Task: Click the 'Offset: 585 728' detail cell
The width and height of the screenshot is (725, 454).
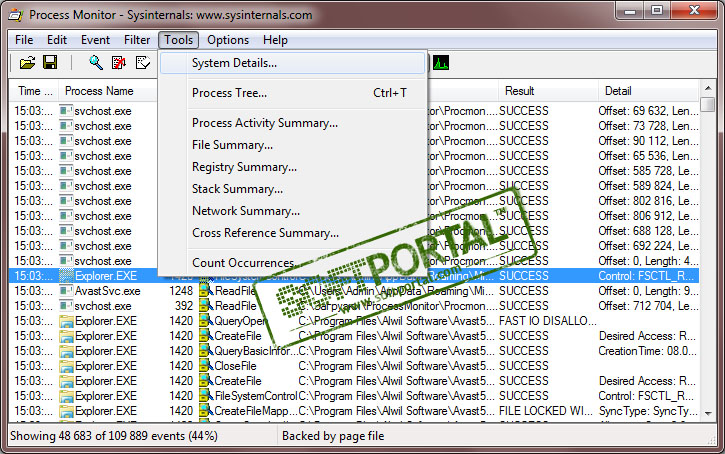Action: click(x=648, y=171)
